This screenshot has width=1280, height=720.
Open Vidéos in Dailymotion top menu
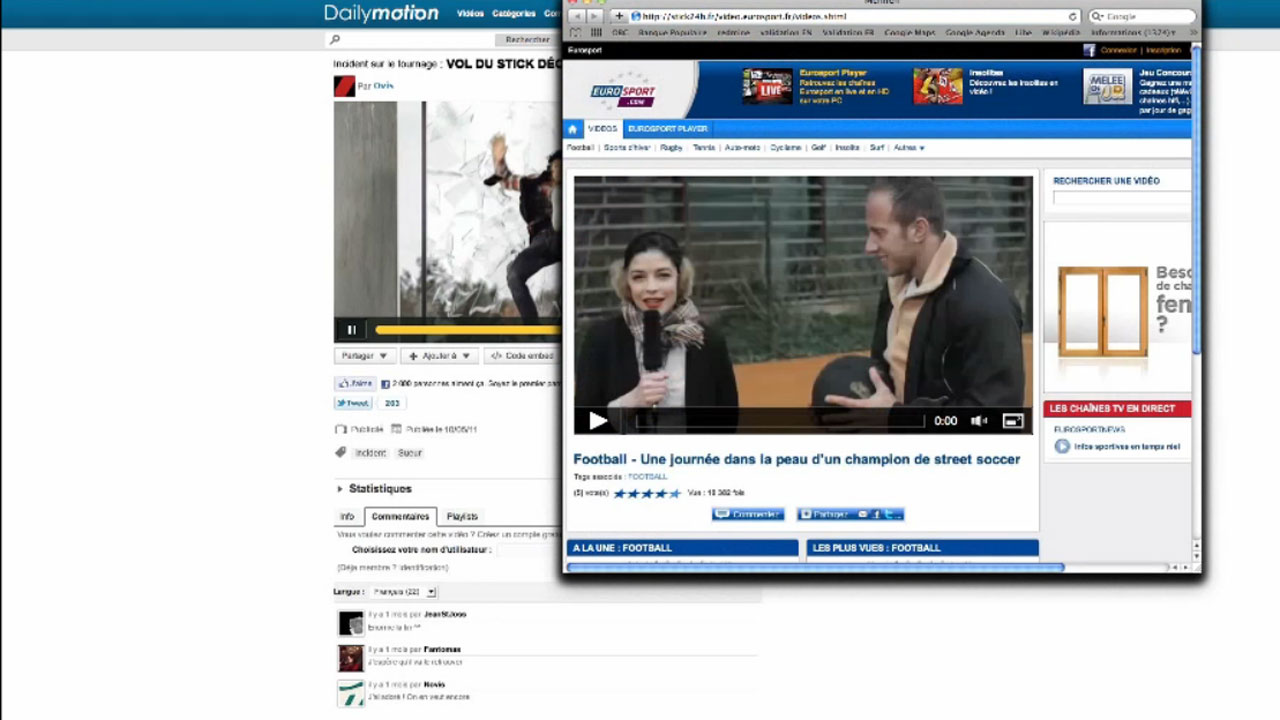click(470, 14)
